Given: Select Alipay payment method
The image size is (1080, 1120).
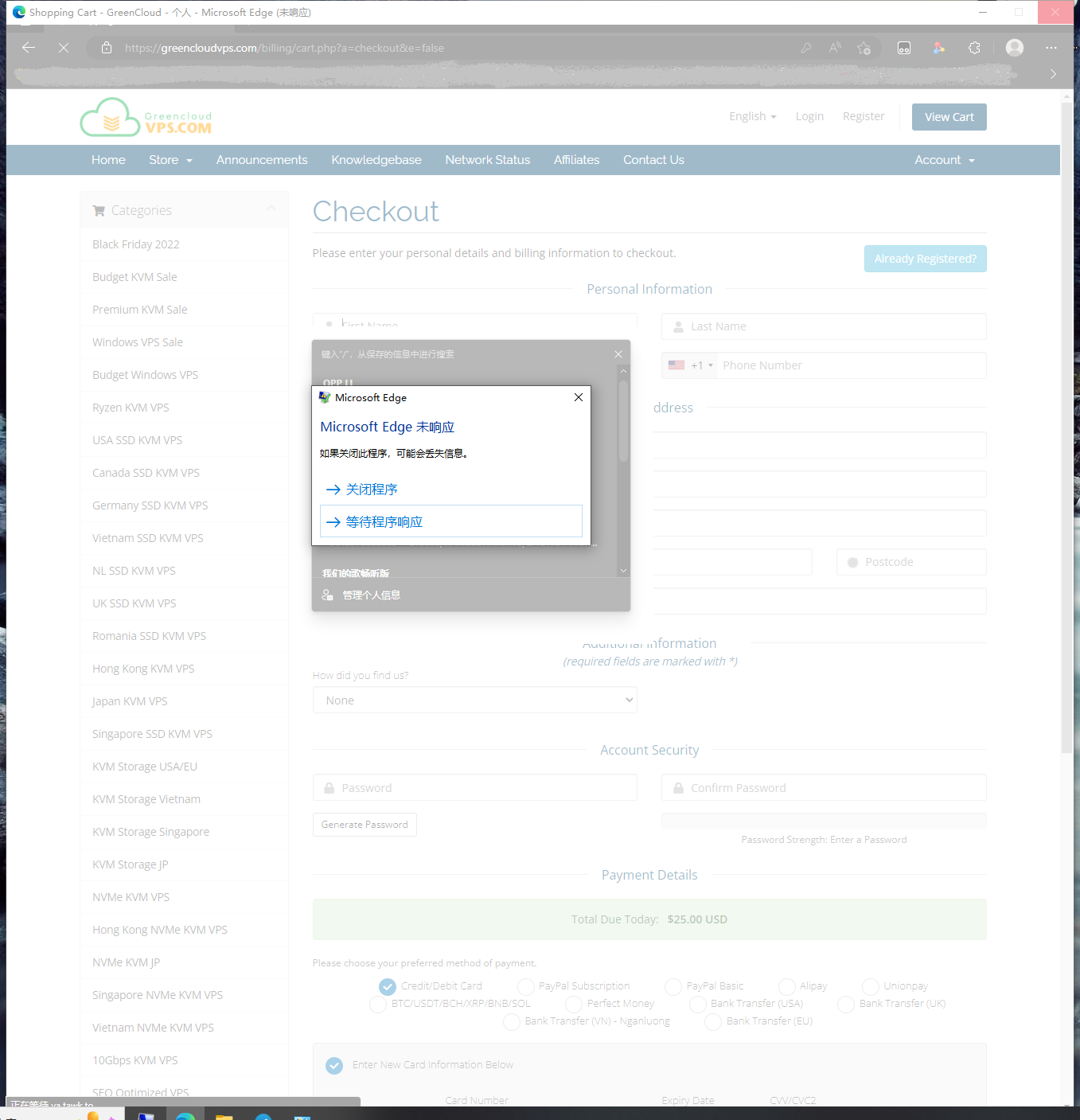Looking at the screenshot, I should (x=787, y=986).
